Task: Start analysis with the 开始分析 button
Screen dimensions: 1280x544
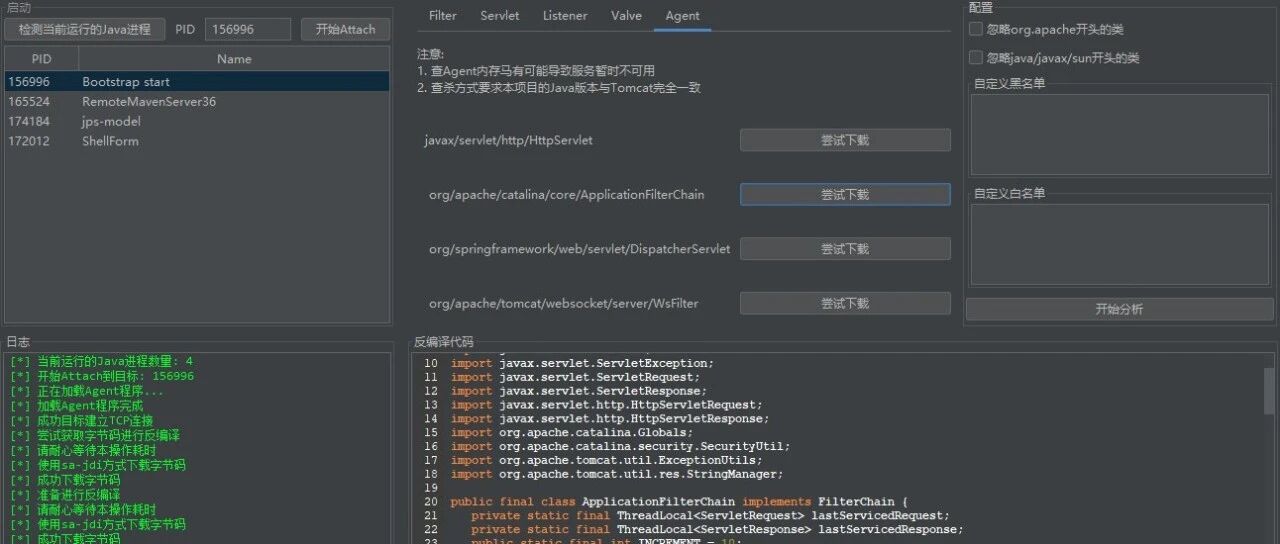Action: 1119,309
